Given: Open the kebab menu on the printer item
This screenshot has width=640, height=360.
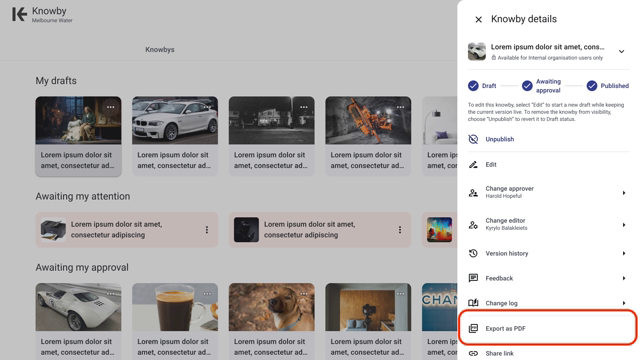Looking at the screenshot, I should (207, 230).
